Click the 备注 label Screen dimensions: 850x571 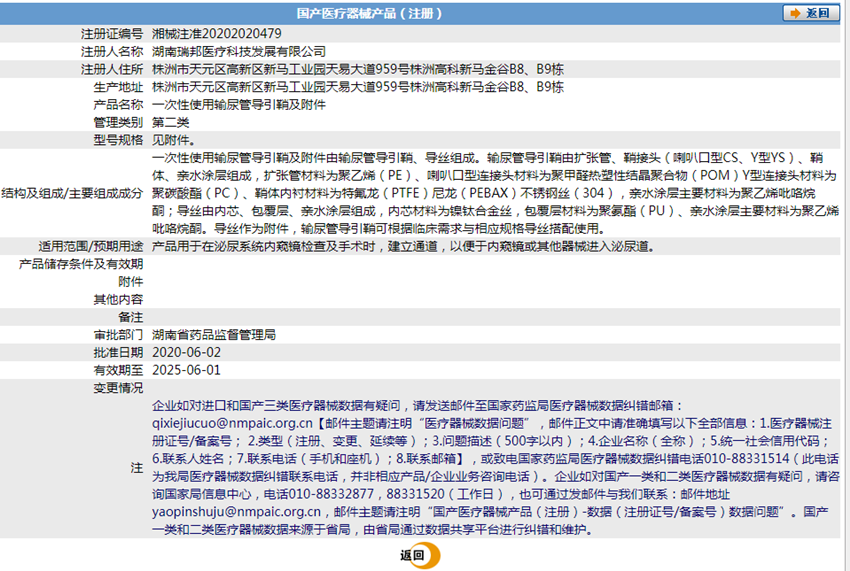(131, 317)
